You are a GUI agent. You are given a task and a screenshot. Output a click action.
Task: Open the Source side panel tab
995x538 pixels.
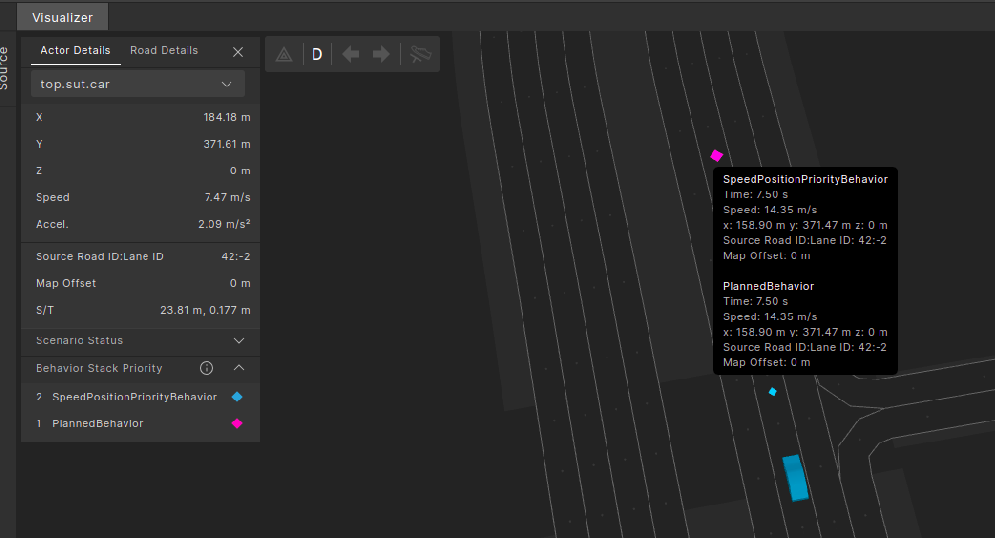coord(6,68)
